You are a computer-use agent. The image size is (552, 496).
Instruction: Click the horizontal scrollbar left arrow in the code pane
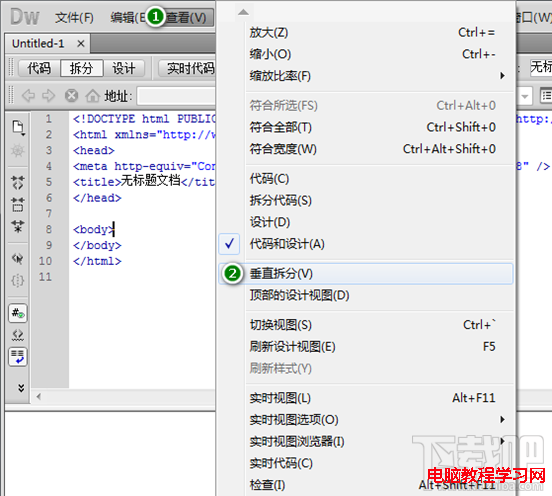click(x=39, y=397)
